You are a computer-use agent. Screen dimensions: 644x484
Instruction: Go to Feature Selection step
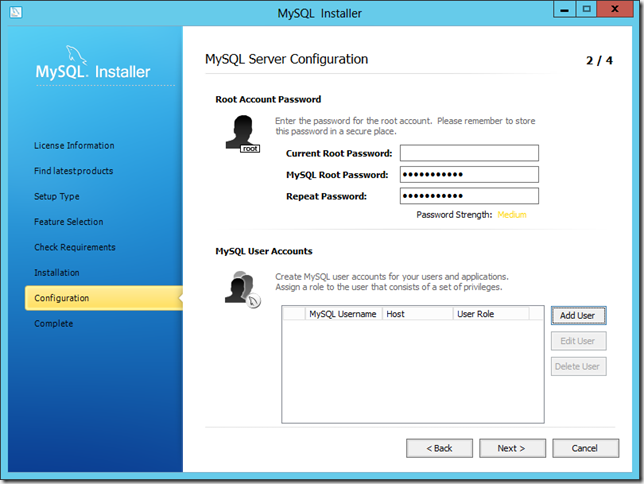tap(68, 222)
